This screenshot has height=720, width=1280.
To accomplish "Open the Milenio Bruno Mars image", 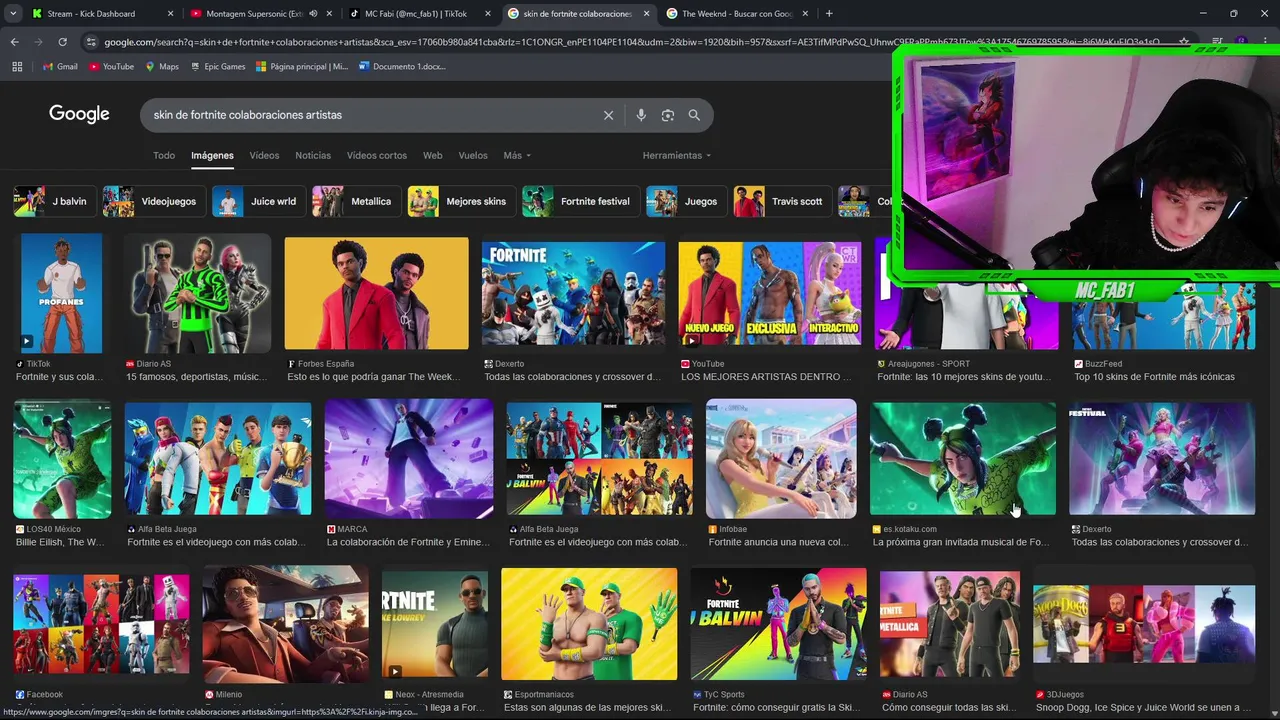I will [x=285, y=625].
